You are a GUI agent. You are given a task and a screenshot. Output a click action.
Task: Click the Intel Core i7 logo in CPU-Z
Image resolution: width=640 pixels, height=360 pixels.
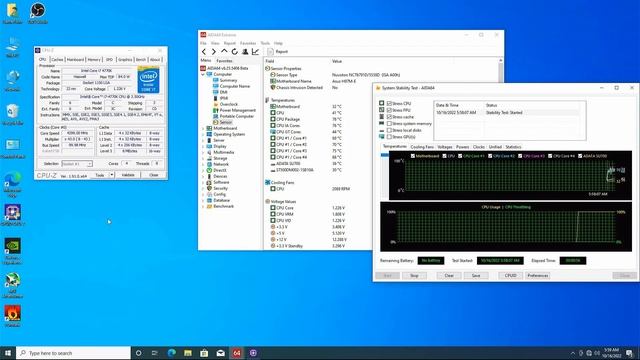click(x=149, y=80)
